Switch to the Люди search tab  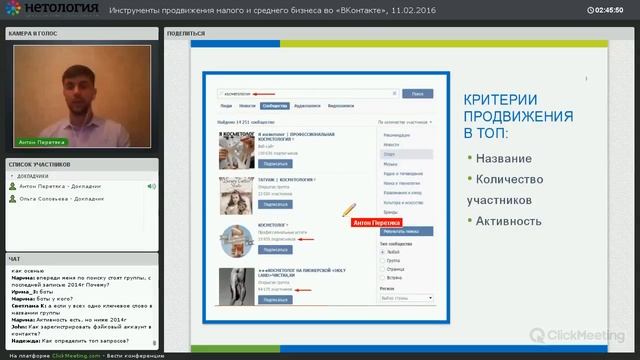coord(226,106)
